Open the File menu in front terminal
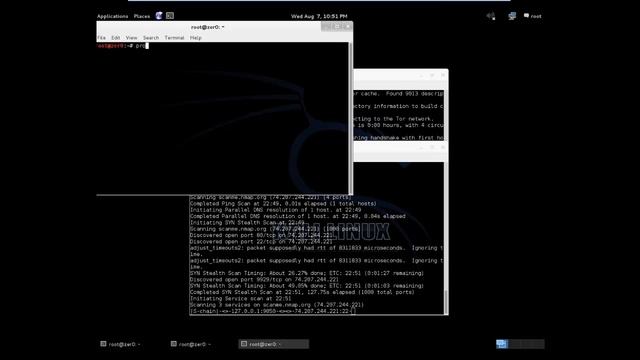The height and width of the screenshot is (360, 640). [x=101, y=38]
